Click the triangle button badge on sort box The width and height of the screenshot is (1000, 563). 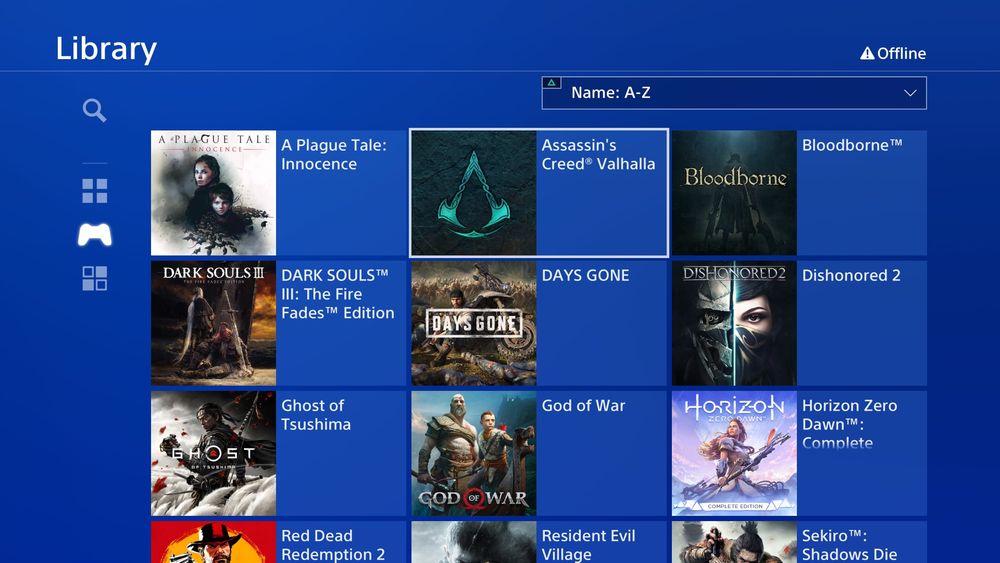(552, 83)
